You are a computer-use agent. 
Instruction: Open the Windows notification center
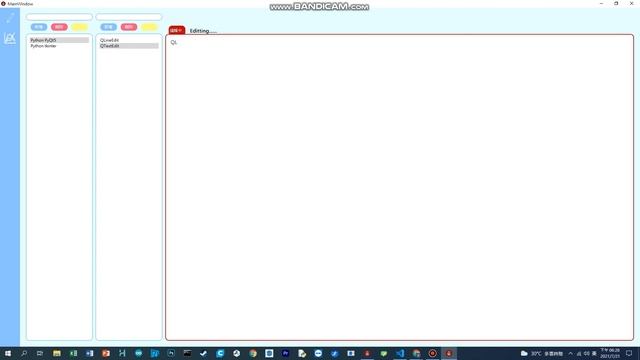click(629, 353)
